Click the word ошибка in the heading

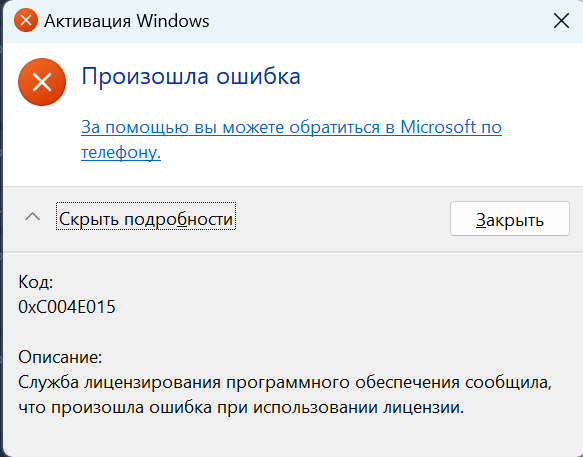(258, 76)
